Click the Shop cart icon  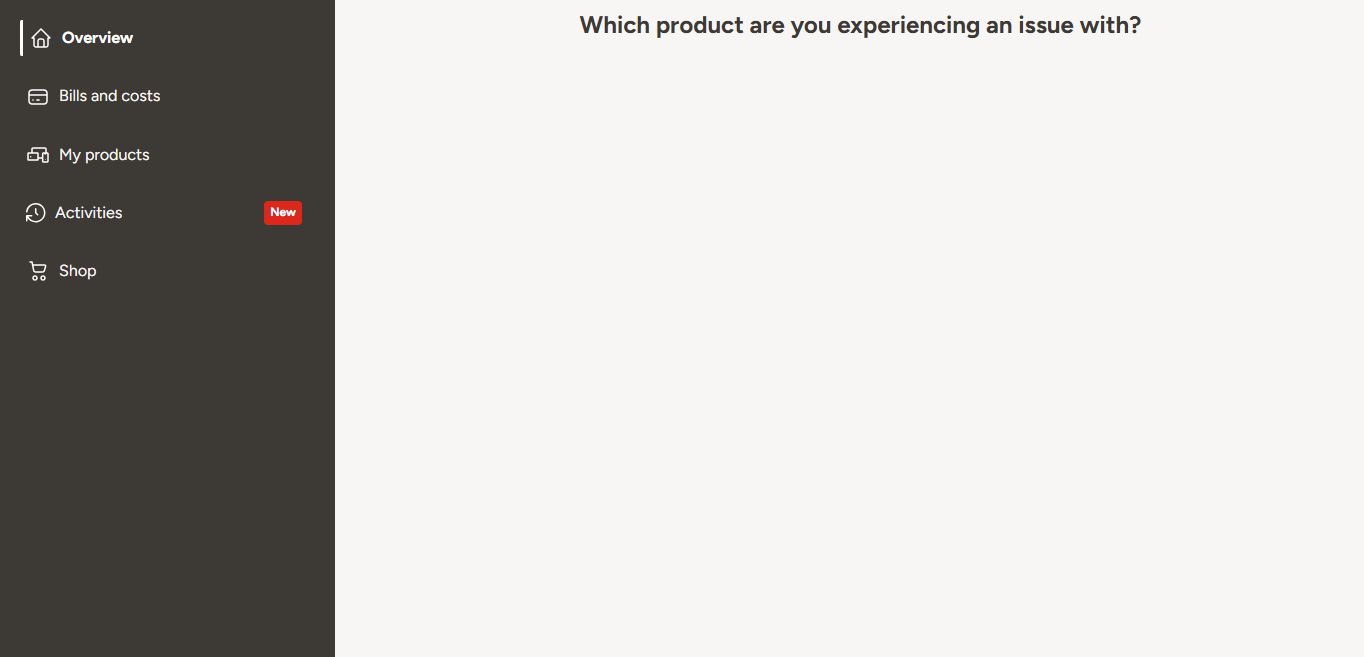[38, 271]
